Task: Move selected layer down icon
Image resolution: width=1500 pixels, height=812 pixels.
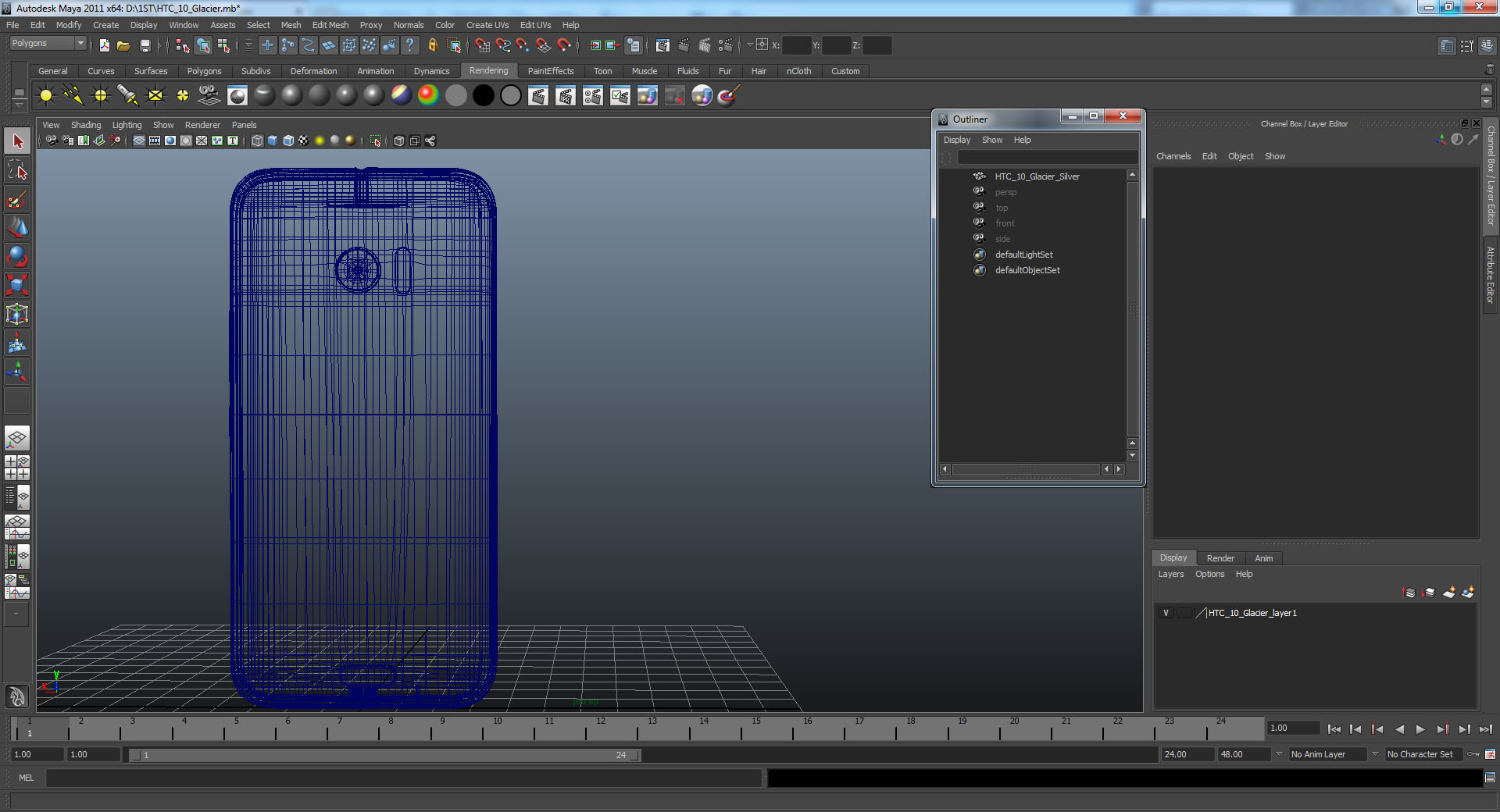Action: pos(1429,593)
